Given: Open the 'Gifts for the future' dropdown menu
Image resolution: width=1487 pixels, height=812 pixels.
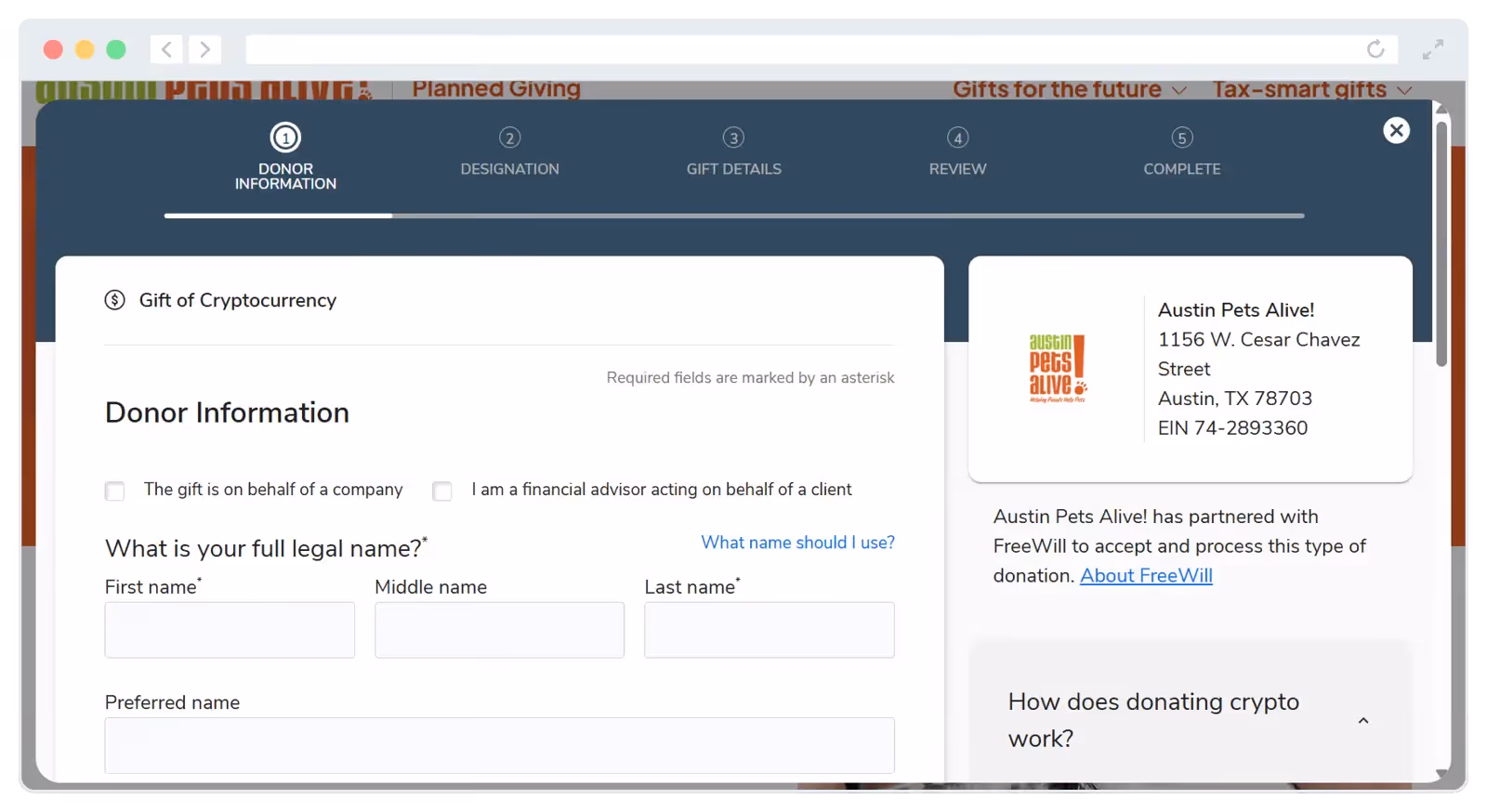Looking at the screenshot, I should (x=1069, y=89).
